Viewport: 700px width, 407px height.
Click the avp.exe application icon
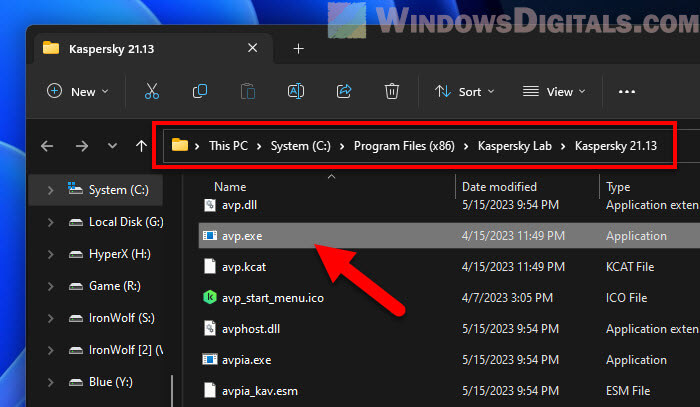click(x=210, y=236)
